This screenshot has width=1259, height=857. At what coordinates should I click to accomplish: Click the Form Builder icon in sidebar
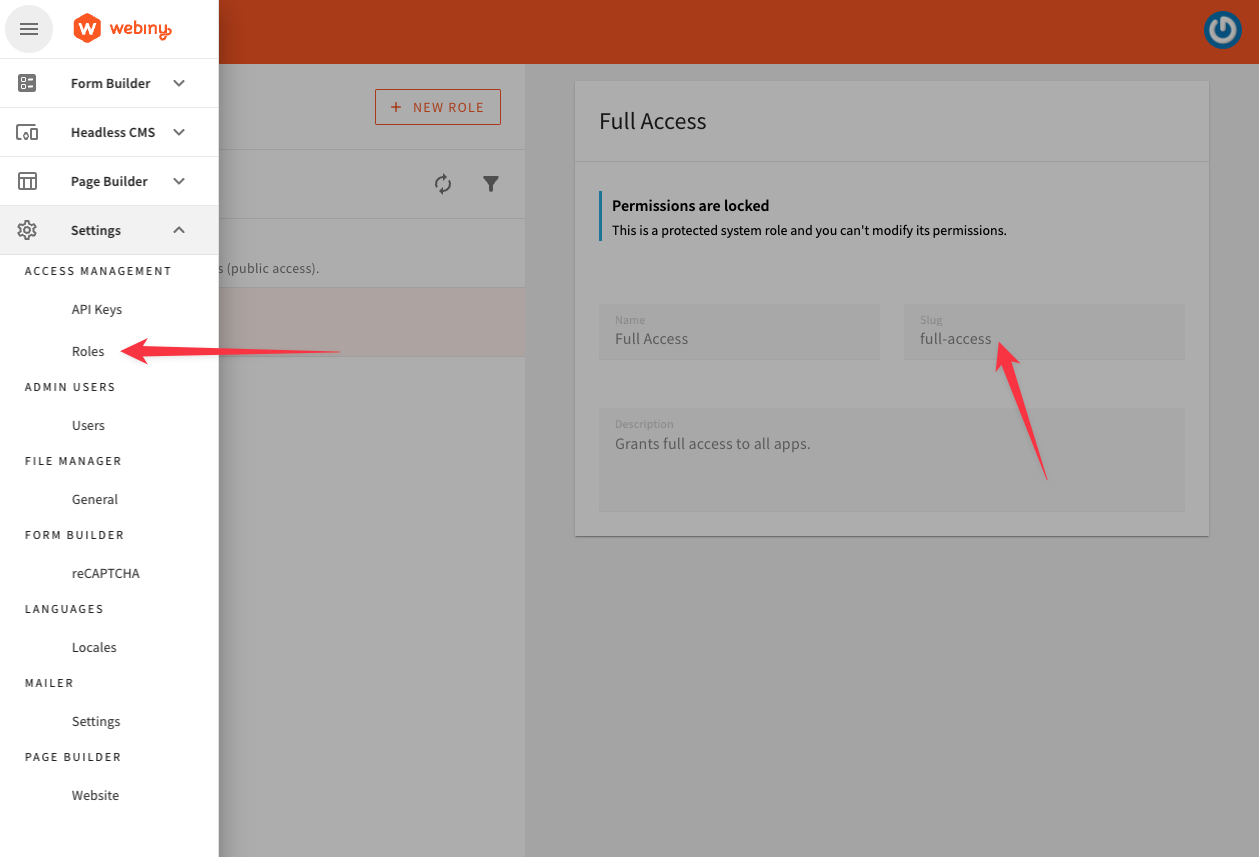click(x=28, y=83)
